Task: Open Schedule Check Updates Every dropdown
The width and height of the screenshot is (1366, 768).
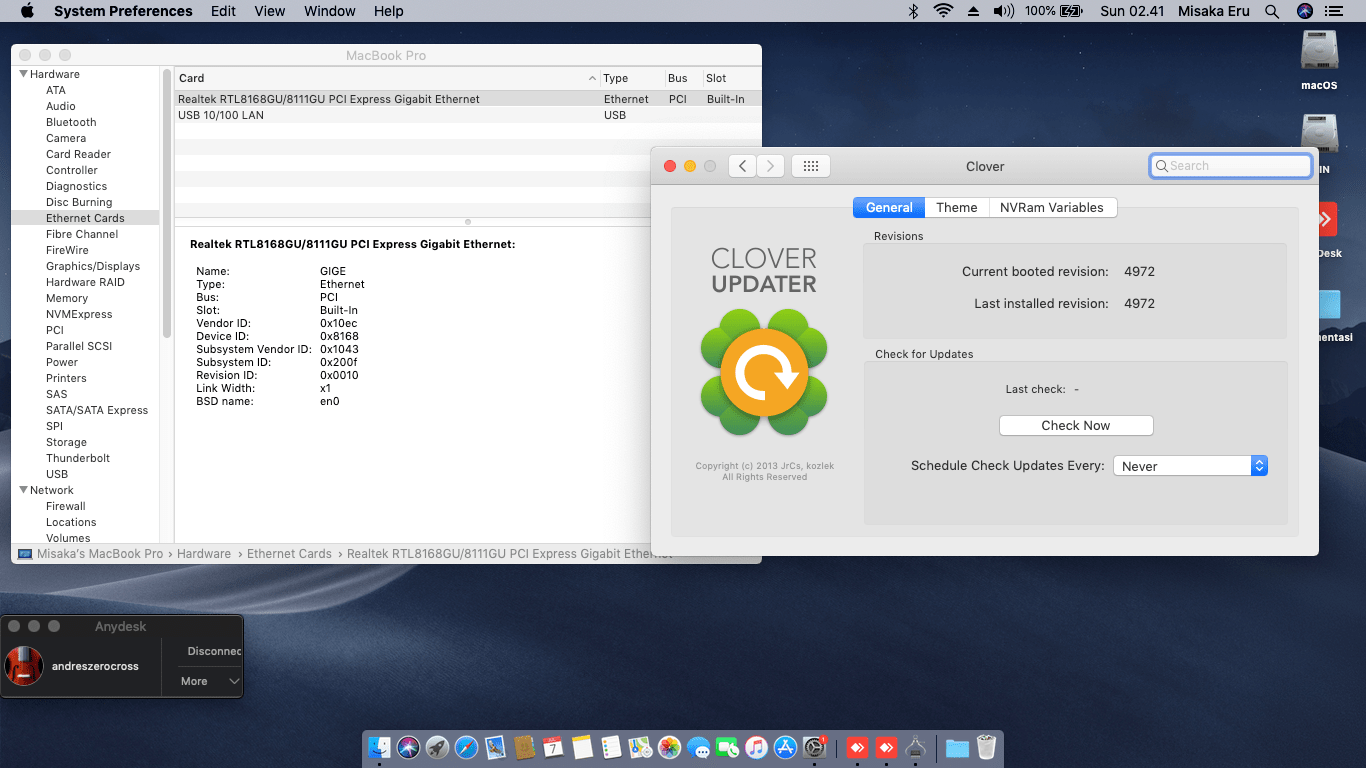Action: [1190, 466]
